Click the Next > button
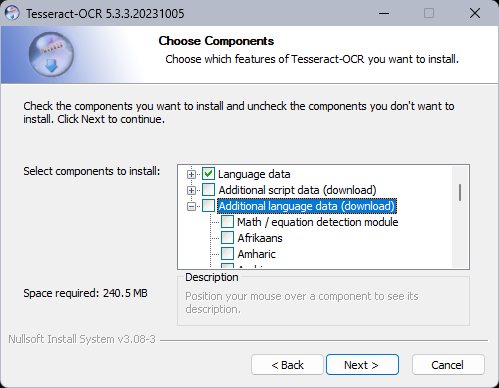The height and width of the screenshot is (388, 499). pyautogui.click(x=362, y=365)
